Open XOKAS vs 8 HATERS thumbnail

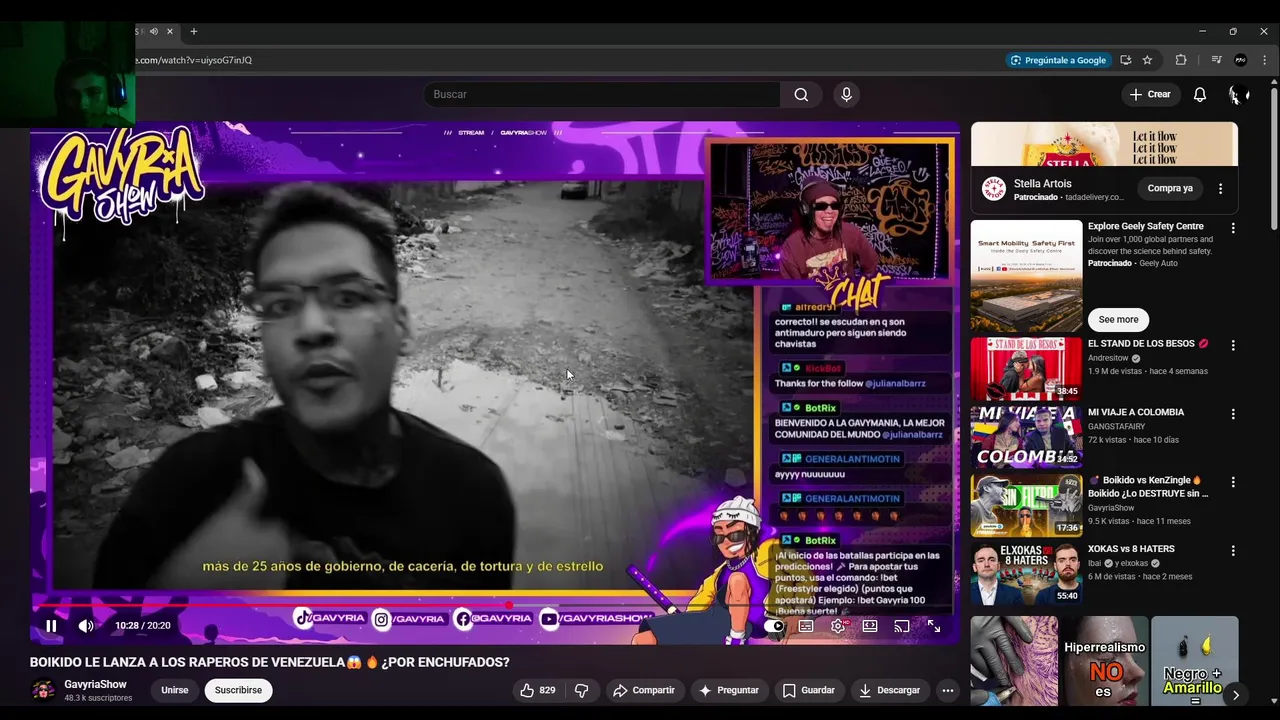click(x=1026, y=573)
